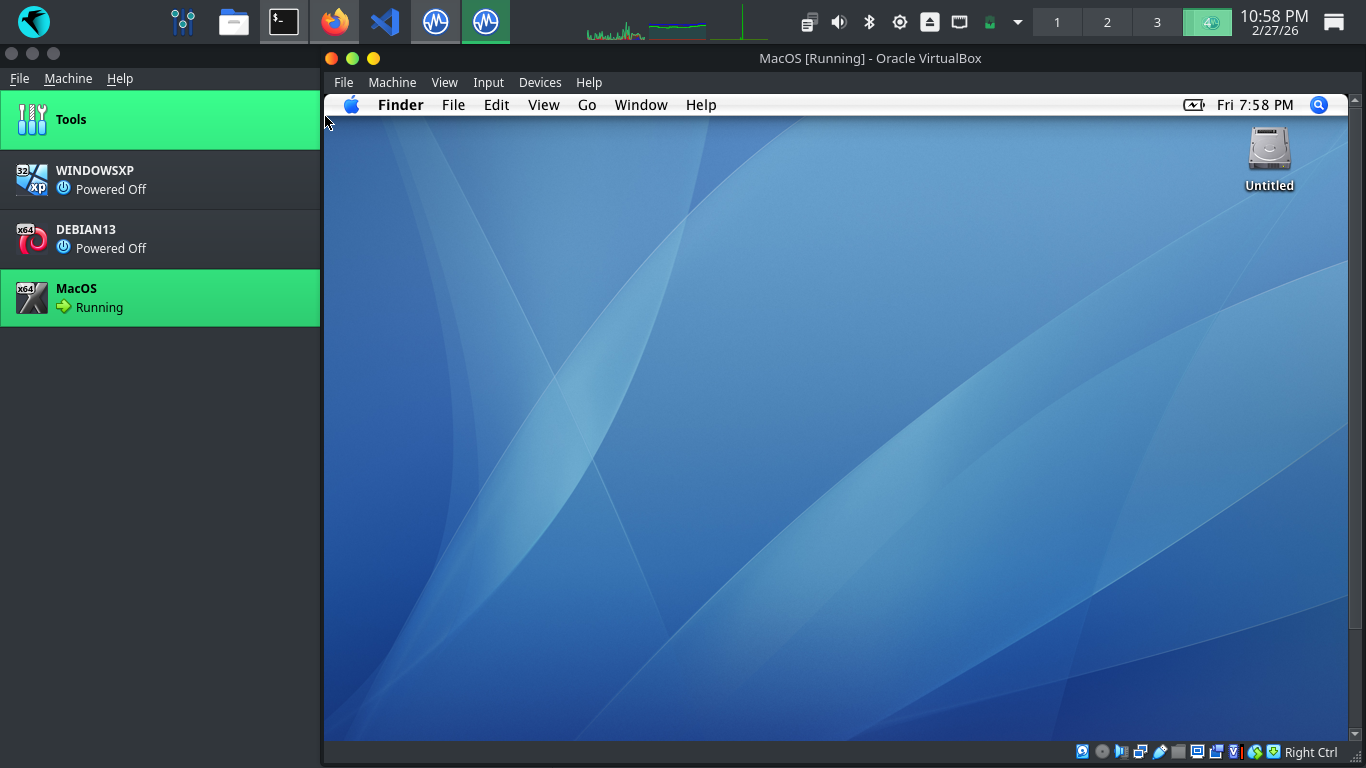
Task: Open the Finder Window menu
Action: [x=641, y=105]
